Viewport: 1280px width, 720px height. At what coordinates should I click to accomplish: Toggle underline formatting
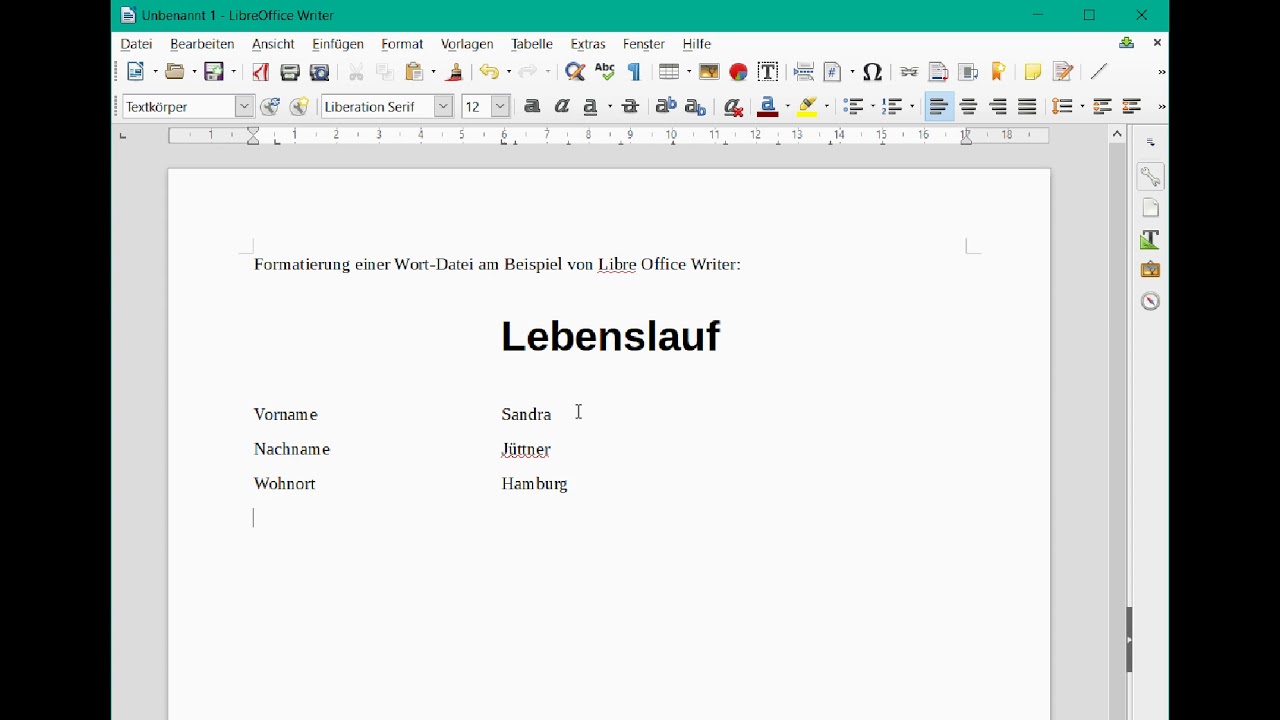click(591, 106)
